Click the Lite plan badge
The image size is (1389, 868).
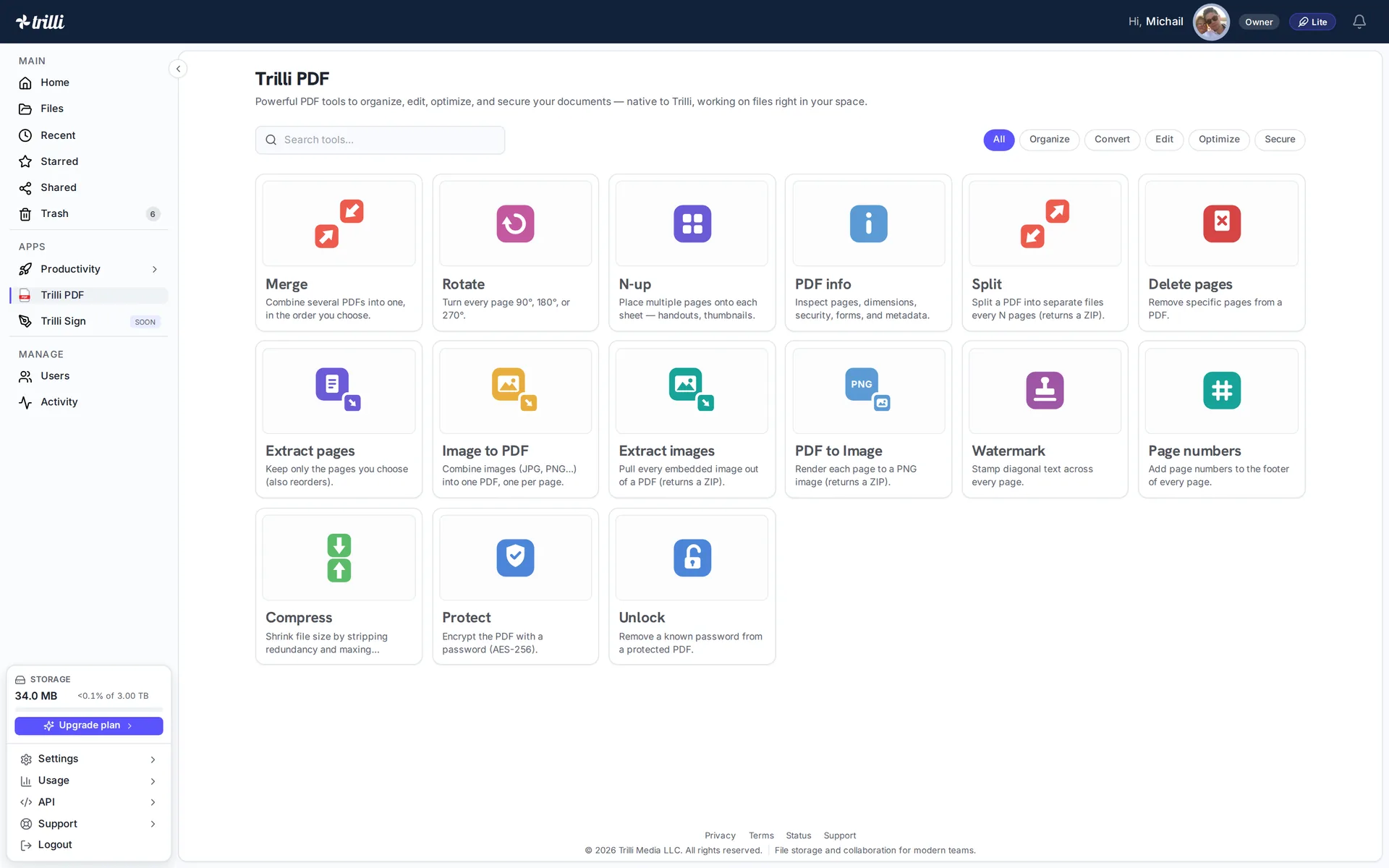coord(1312,22)
